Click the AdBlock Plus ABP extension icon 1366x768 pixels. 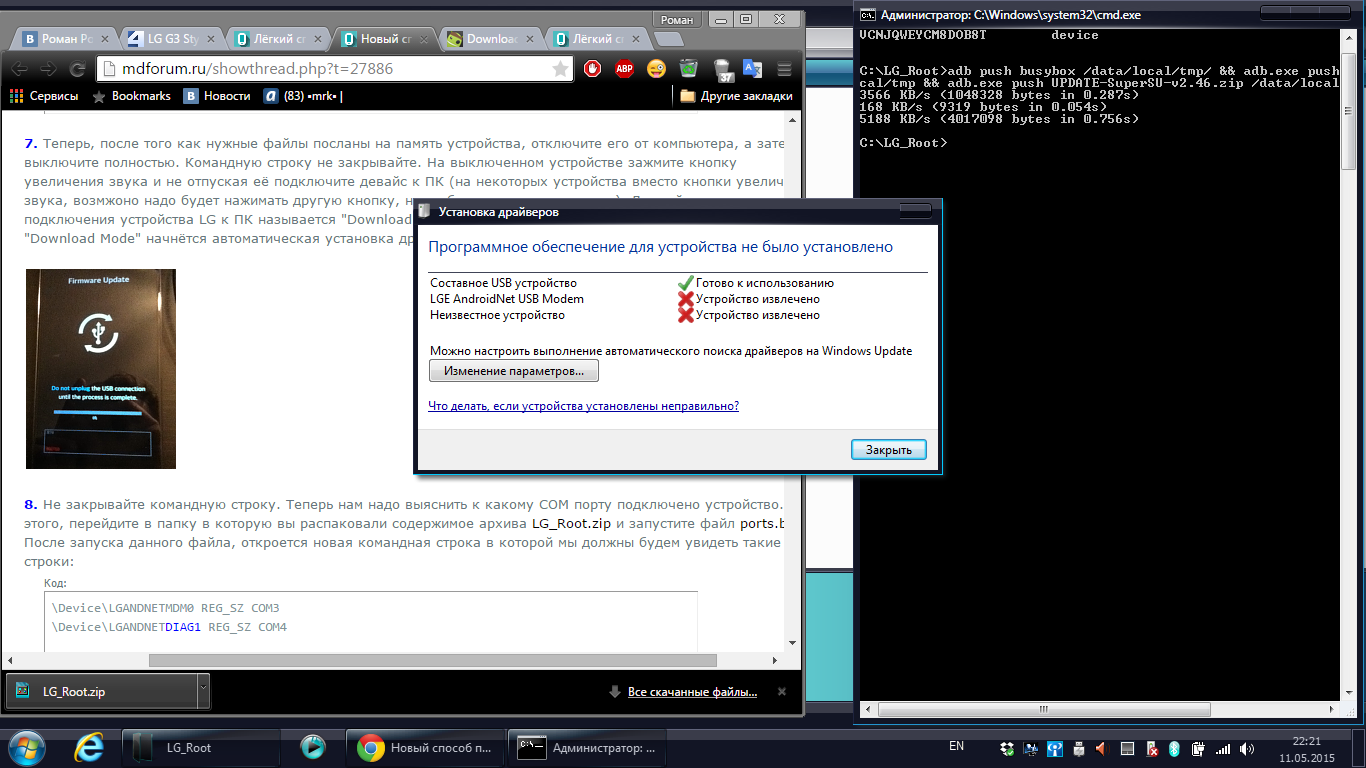click(x=624, y=69)
